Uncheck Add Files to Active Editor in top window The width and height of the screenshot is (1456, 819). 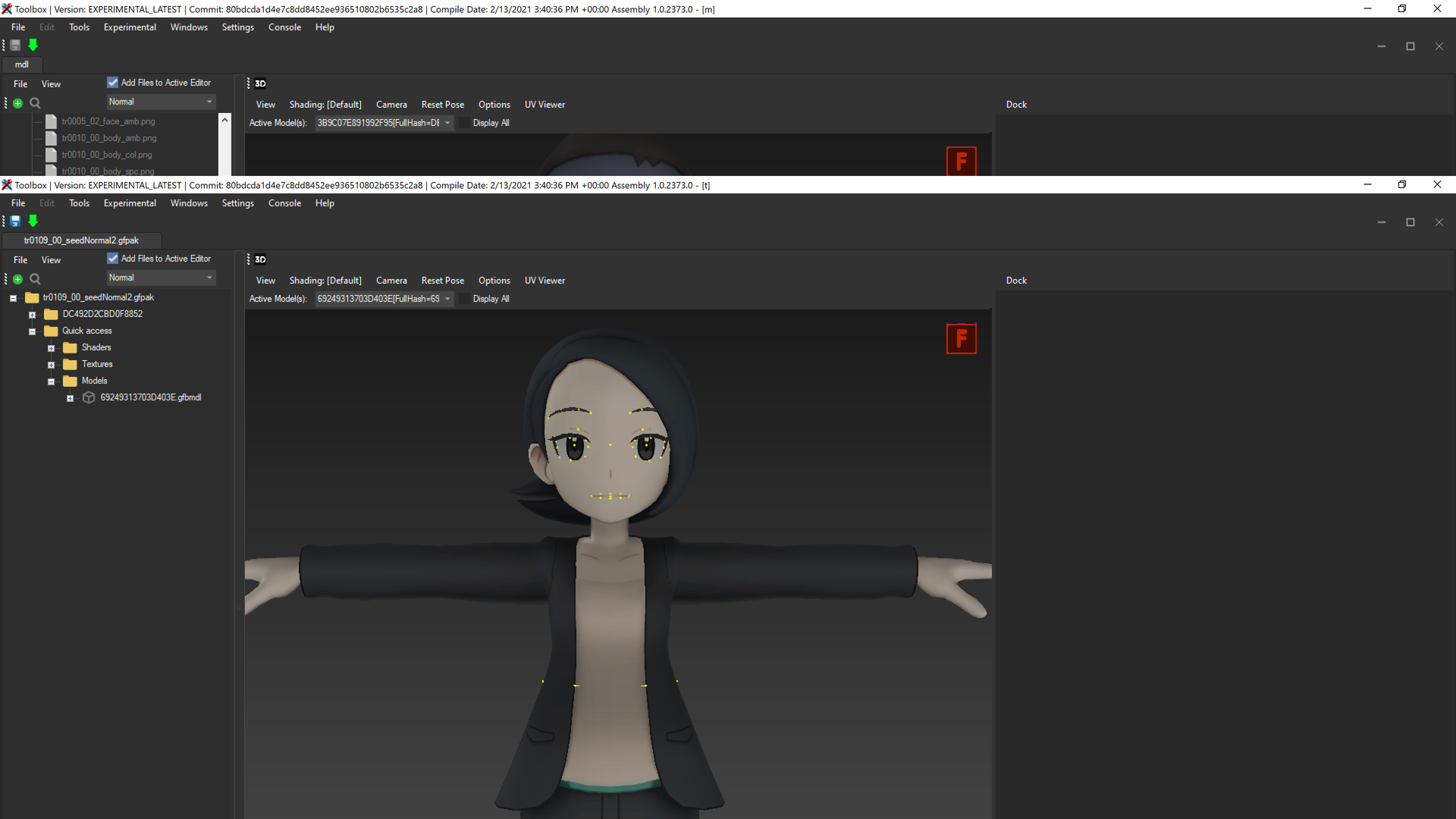coord(113,83)
